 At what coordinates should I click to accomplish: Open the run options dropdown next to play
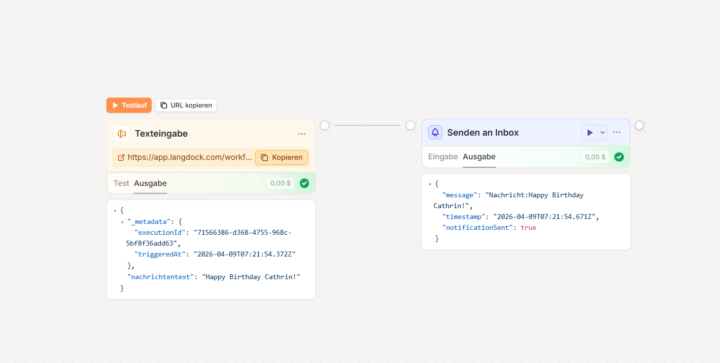click(602, 133)
